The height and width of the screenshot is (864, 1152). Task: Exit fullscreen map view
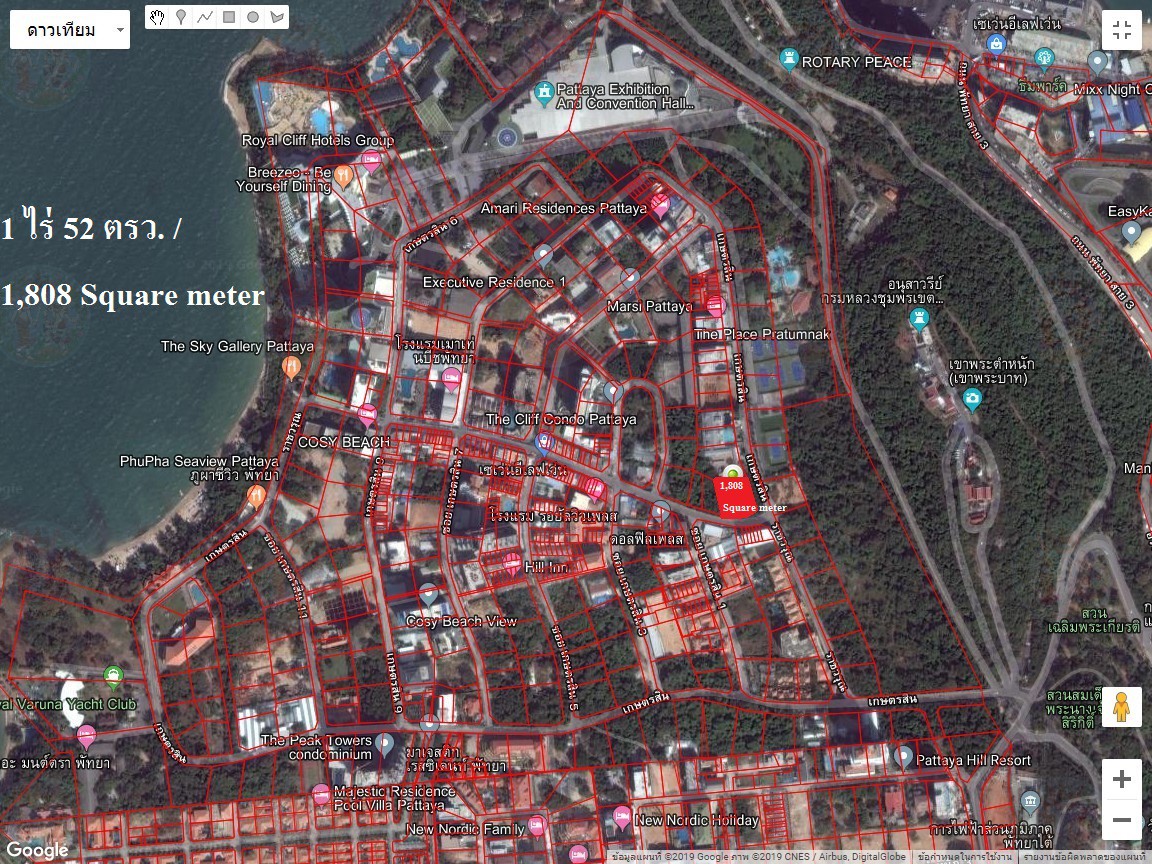coord(1121,30)
